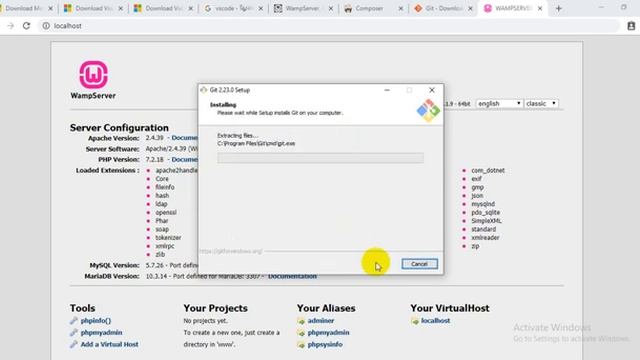Image resolution: width=640 pixels, height=360 pixels.
Task: Click the com_dotnet extension entry
Action: tap(488, 171)
